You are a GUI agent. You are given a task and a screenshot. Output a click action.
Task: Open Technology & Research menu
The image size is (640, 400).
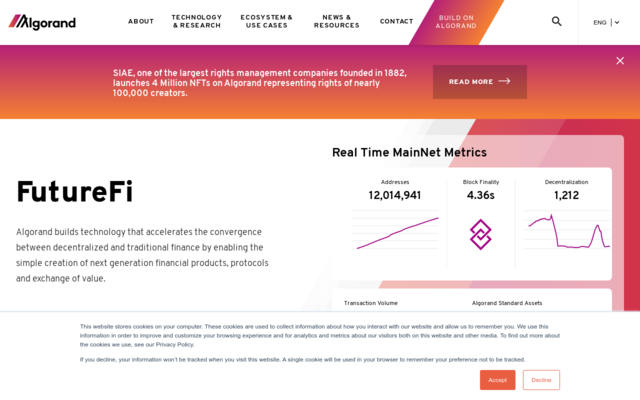point(197,21)
